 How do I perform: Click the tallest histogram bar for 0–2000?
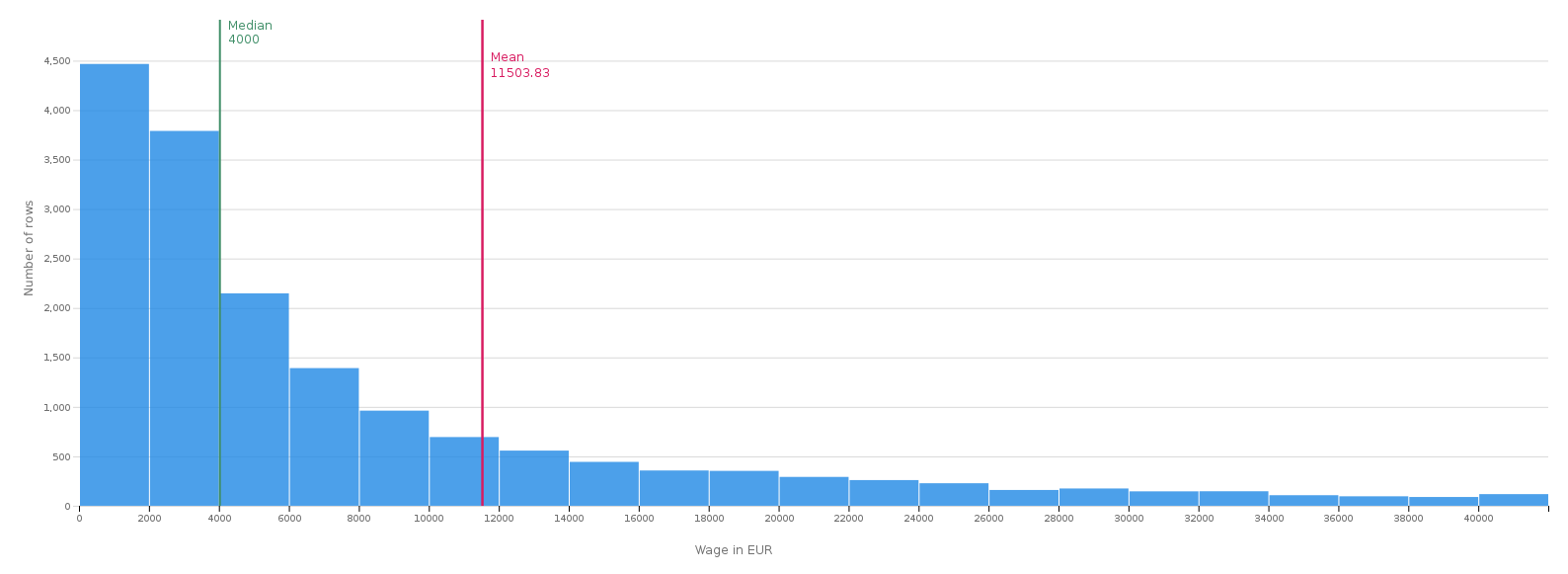point(115,285)
